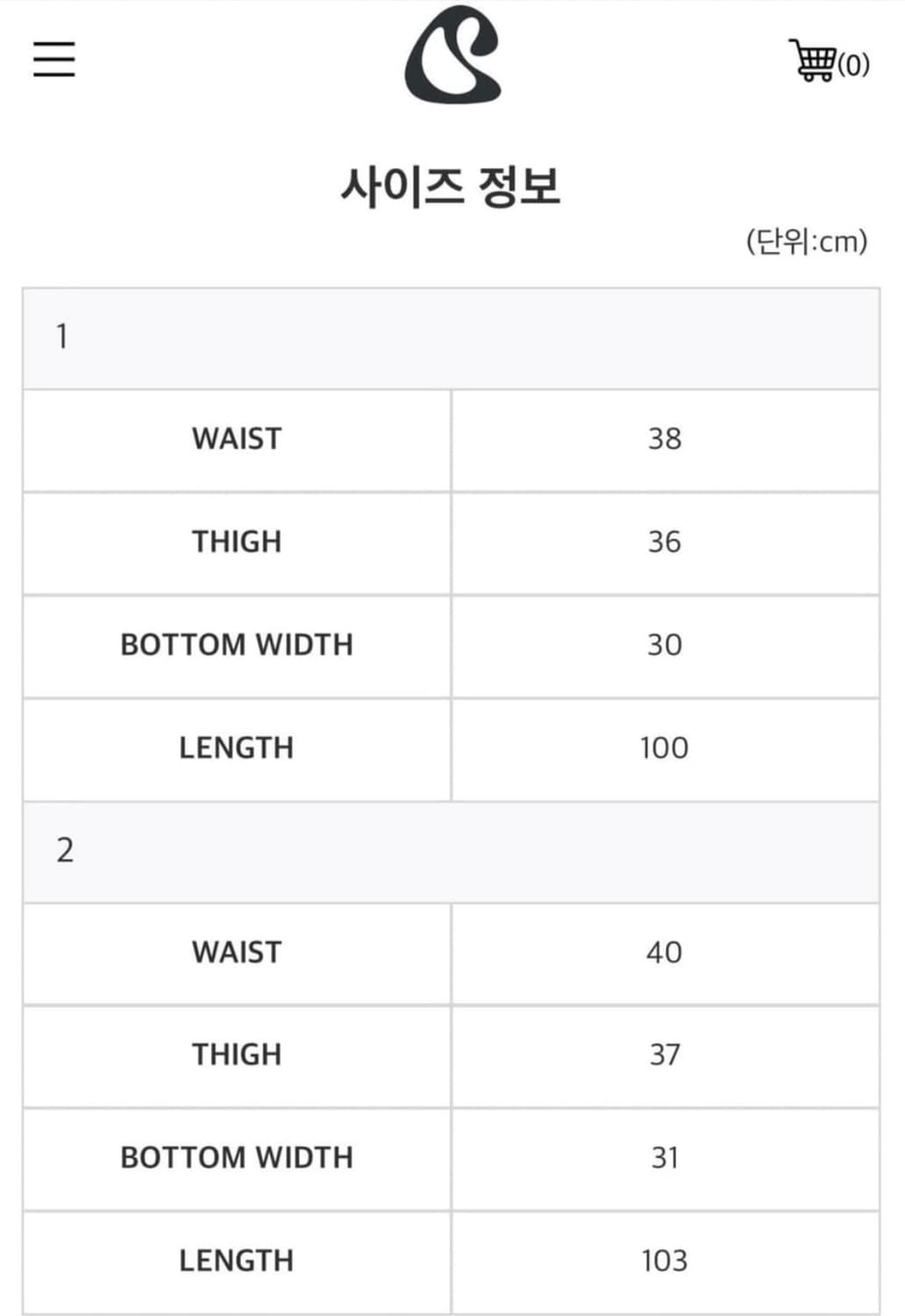Viewport: 905px width, 1316px height.
Task: Click the 사이즈 정보 heading
Action: coord(451,186)
